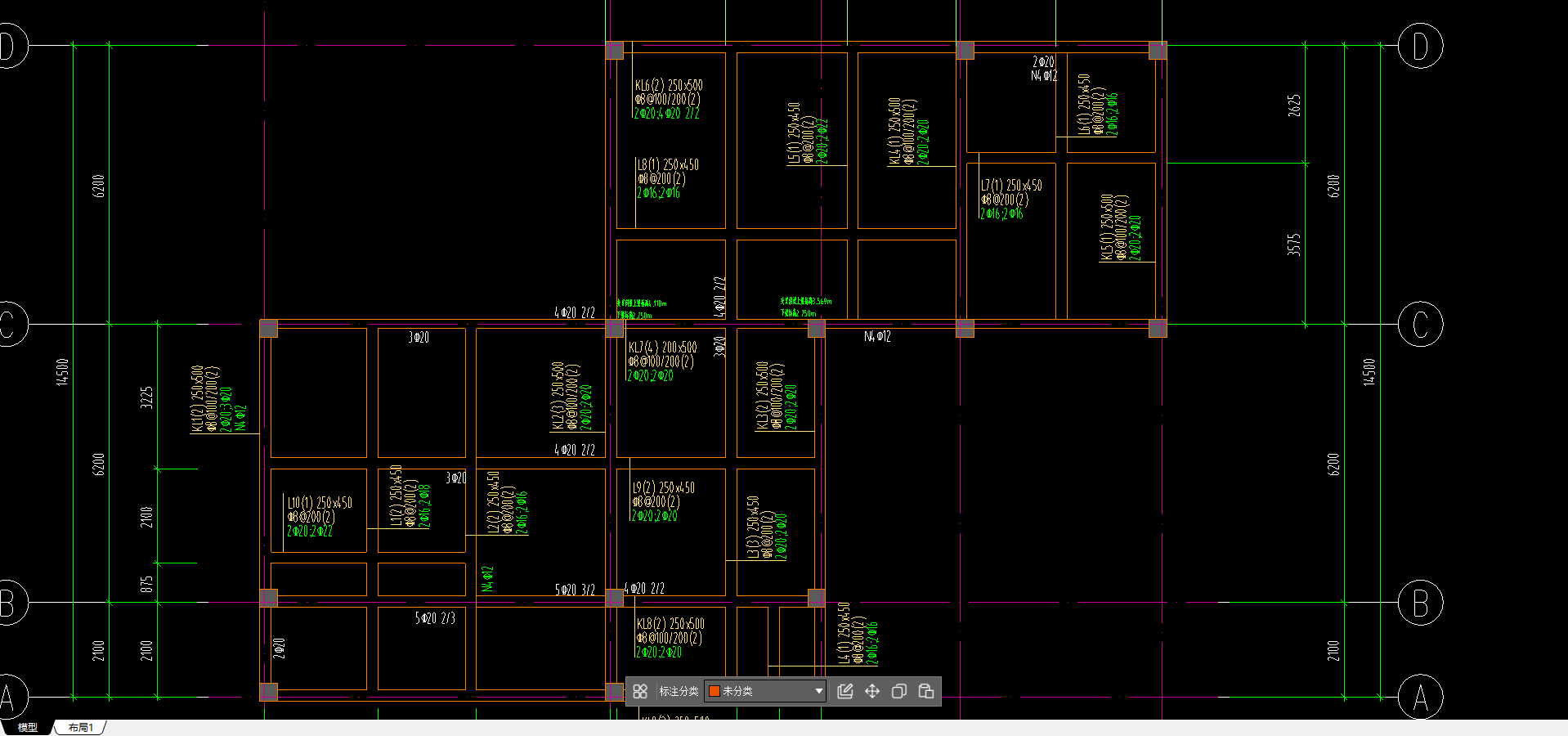Select the move annotation arrows icon
The height and width of the screenshot is (736, 1568).
(872, 691)
